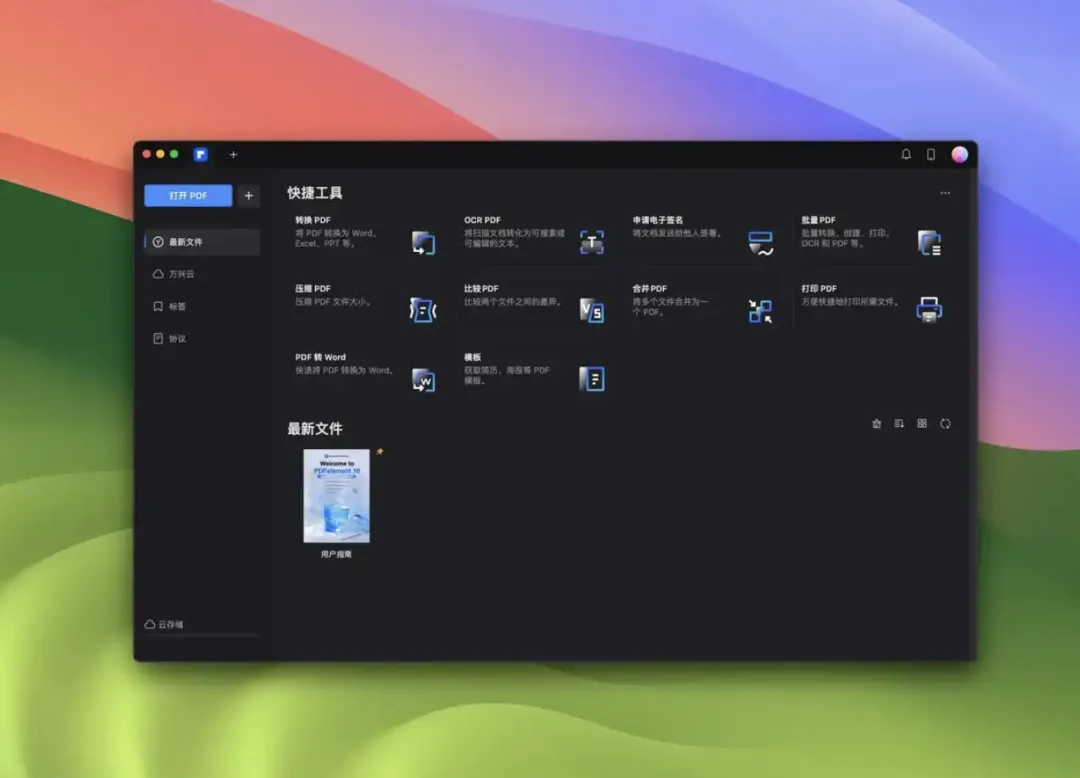Image resolution: width=1080 pixels, height=778 pixels.
Task: Click the 合并 PDF tool icon
Action: [760, 311]
